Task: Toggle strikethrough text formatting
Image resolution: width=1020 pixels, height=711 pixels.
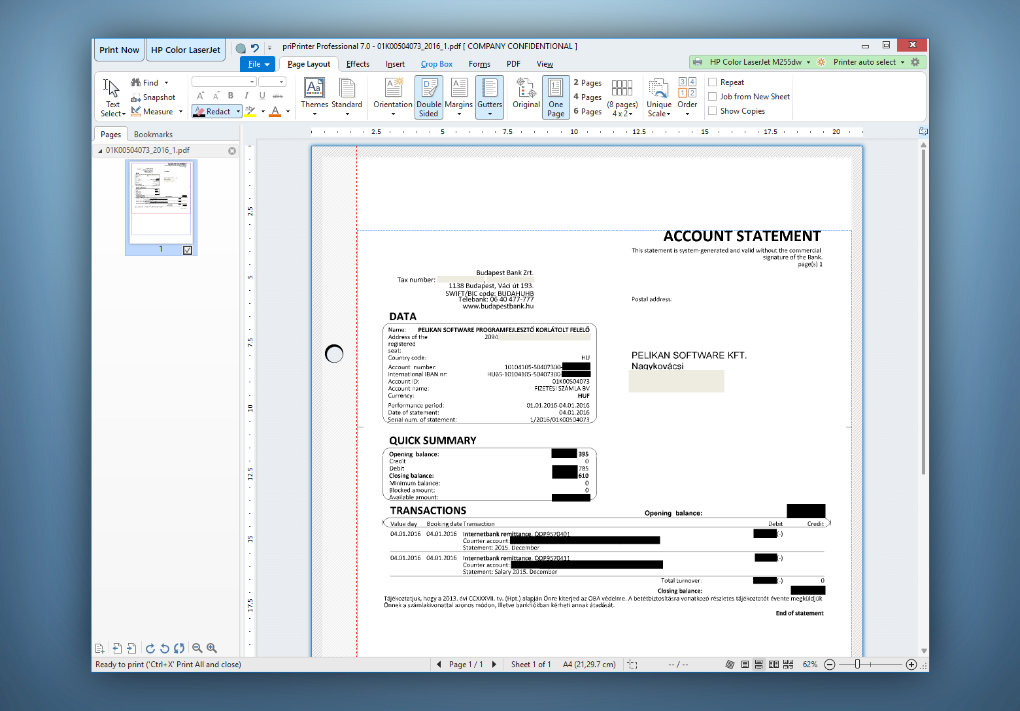Action: pyautogui.click(x=278, y=96)
